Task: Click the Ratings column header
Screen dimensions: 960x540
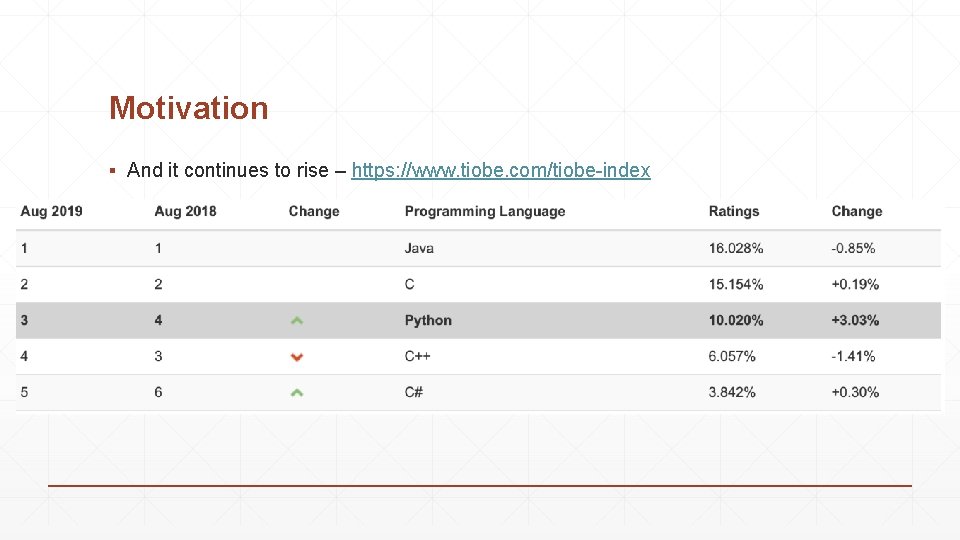Action: pyautogui.click(x=734, y=212)
